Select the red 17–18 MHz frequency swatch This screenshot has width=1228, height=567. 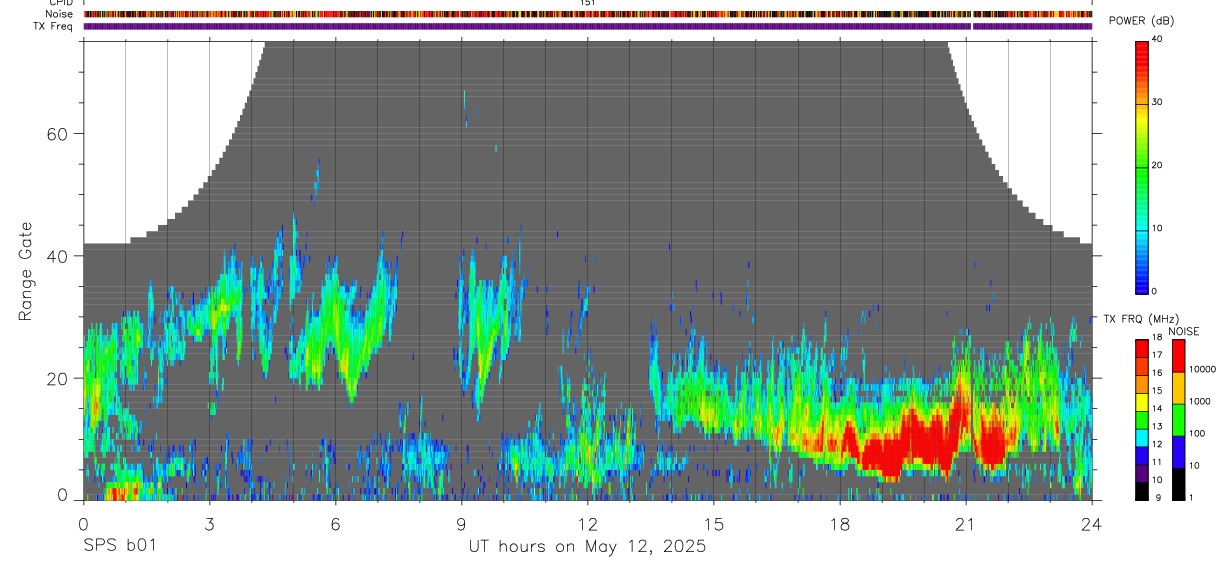pos(1142,349)
